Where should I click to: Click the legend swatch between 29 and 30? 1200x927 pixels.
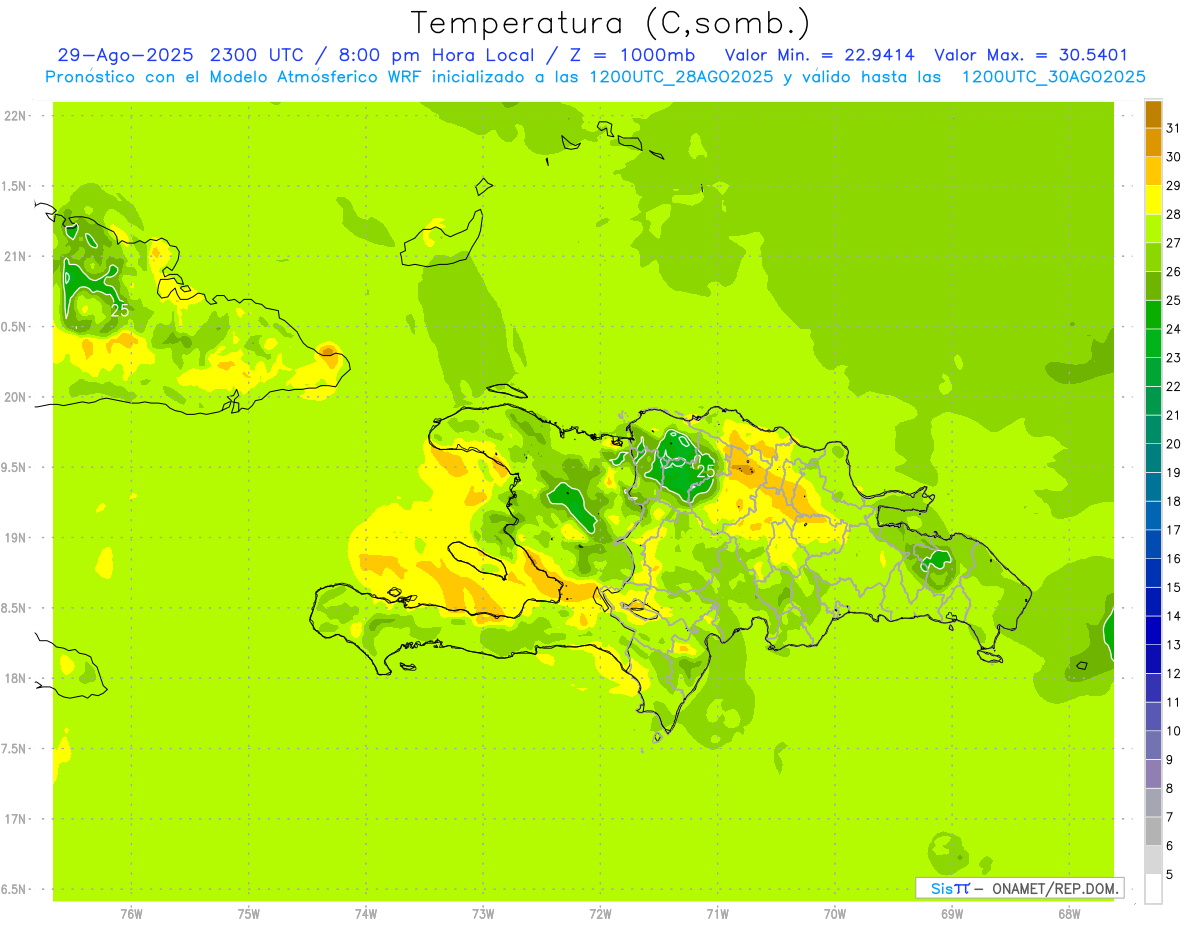pyautogui.click(x=1153, y=171)
